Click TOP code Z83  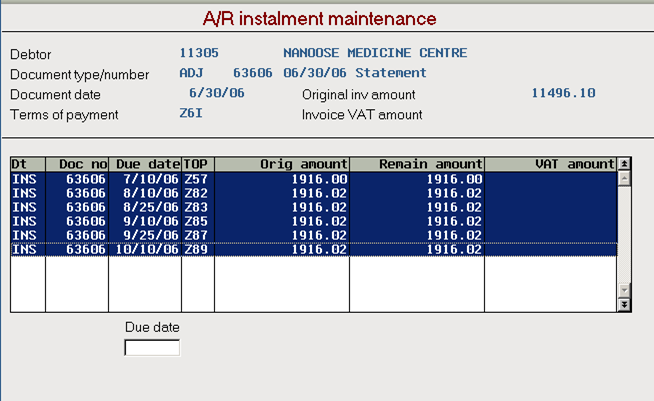pos(196,207)
